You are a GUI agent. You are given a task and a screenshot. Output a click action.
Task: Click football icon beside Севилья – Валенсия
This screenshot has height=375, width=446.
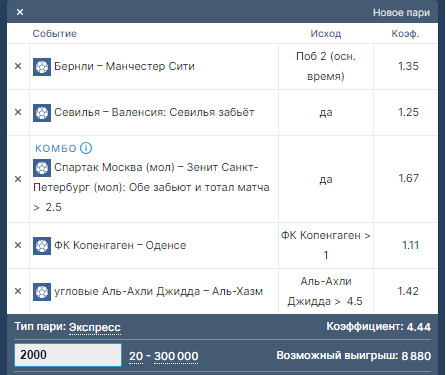pyautogui.click(x=42, y=113)
